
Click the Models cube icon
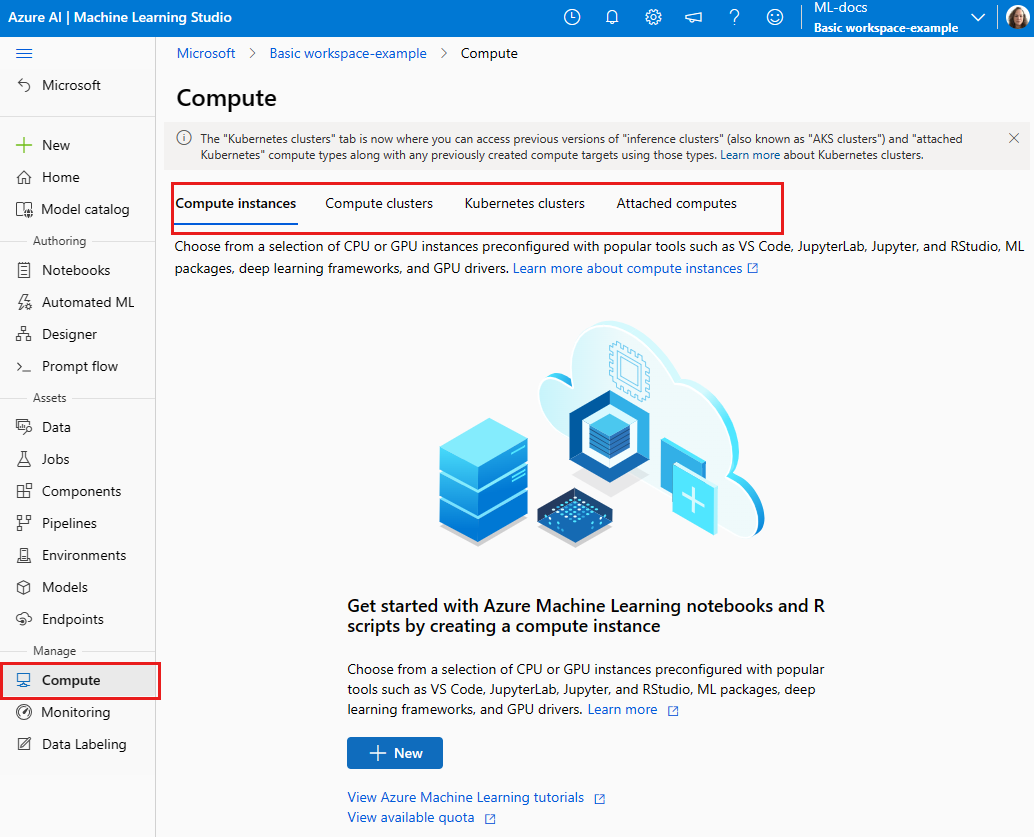click(24, 587)
